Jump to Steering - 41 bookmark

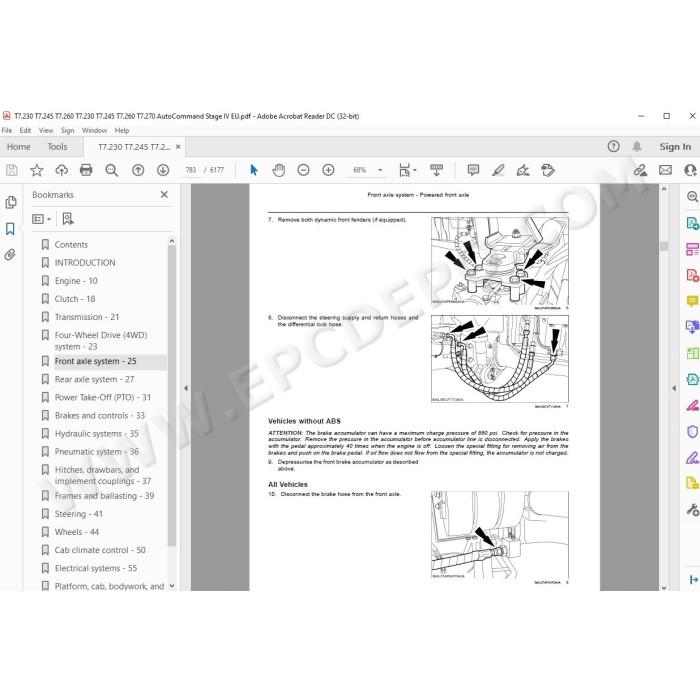[x=79, y=514]
